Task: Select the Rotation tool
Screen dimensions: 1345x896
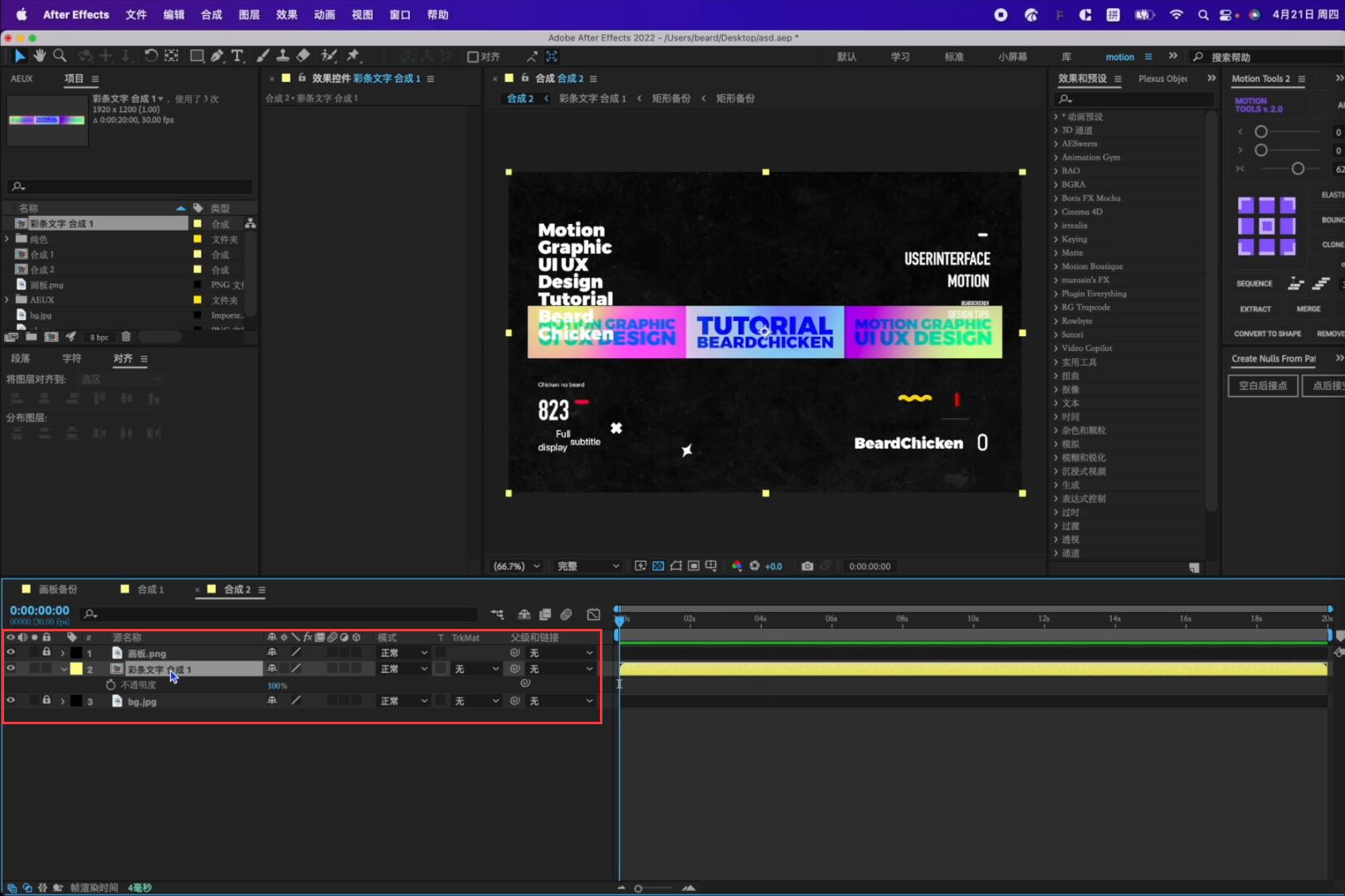Action: pyautogui.click(x=151, y=56)
